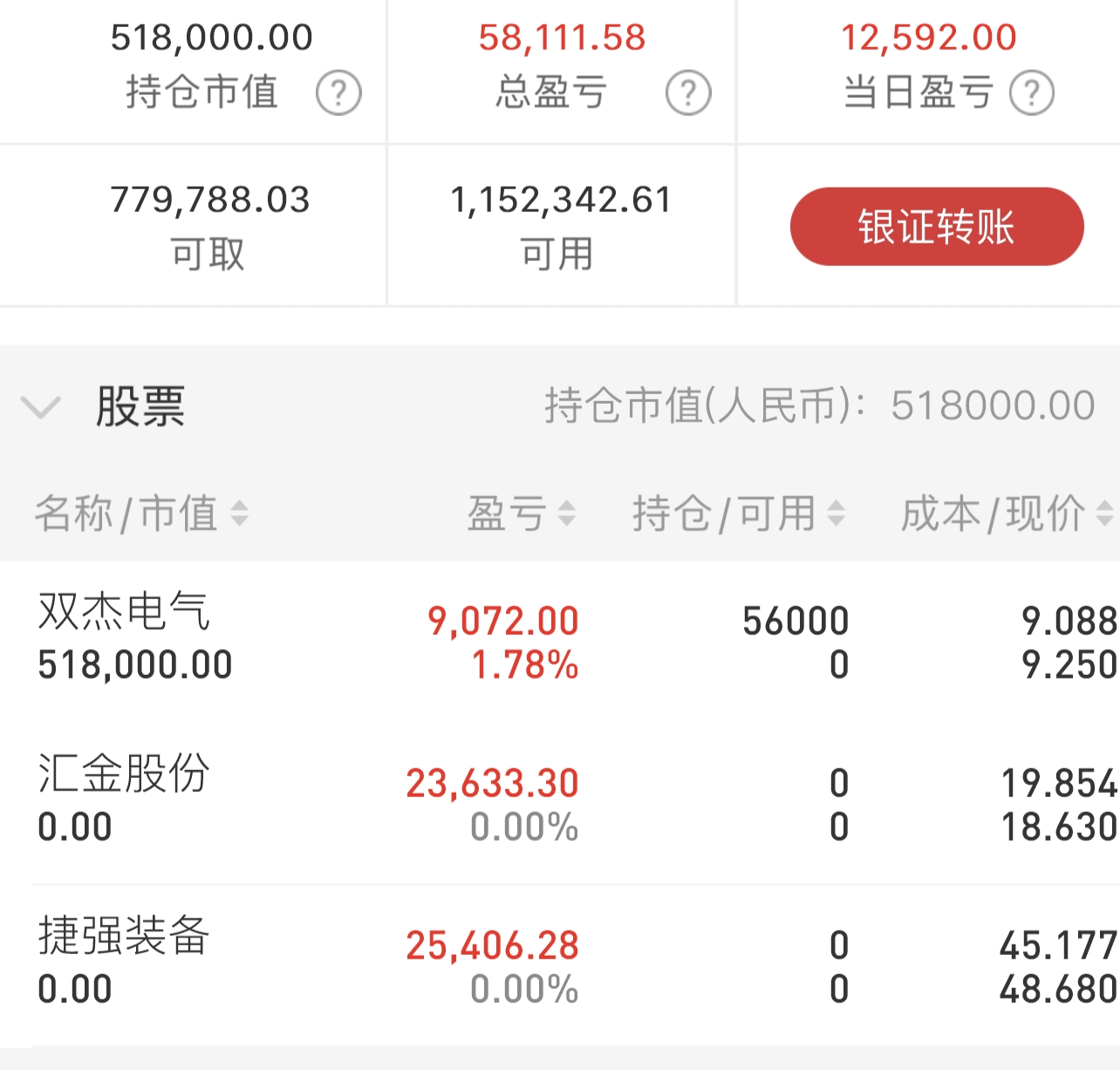1120x1070 pixels.
Task: Tap the 可取 balance 779,788.03
Action: [x=209, y=200]
